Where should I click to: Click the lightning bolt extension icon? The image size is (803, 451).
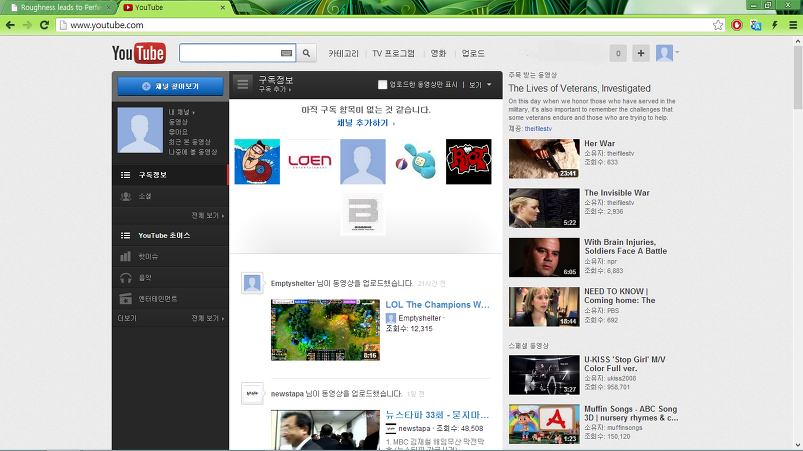tap(774, 25)
